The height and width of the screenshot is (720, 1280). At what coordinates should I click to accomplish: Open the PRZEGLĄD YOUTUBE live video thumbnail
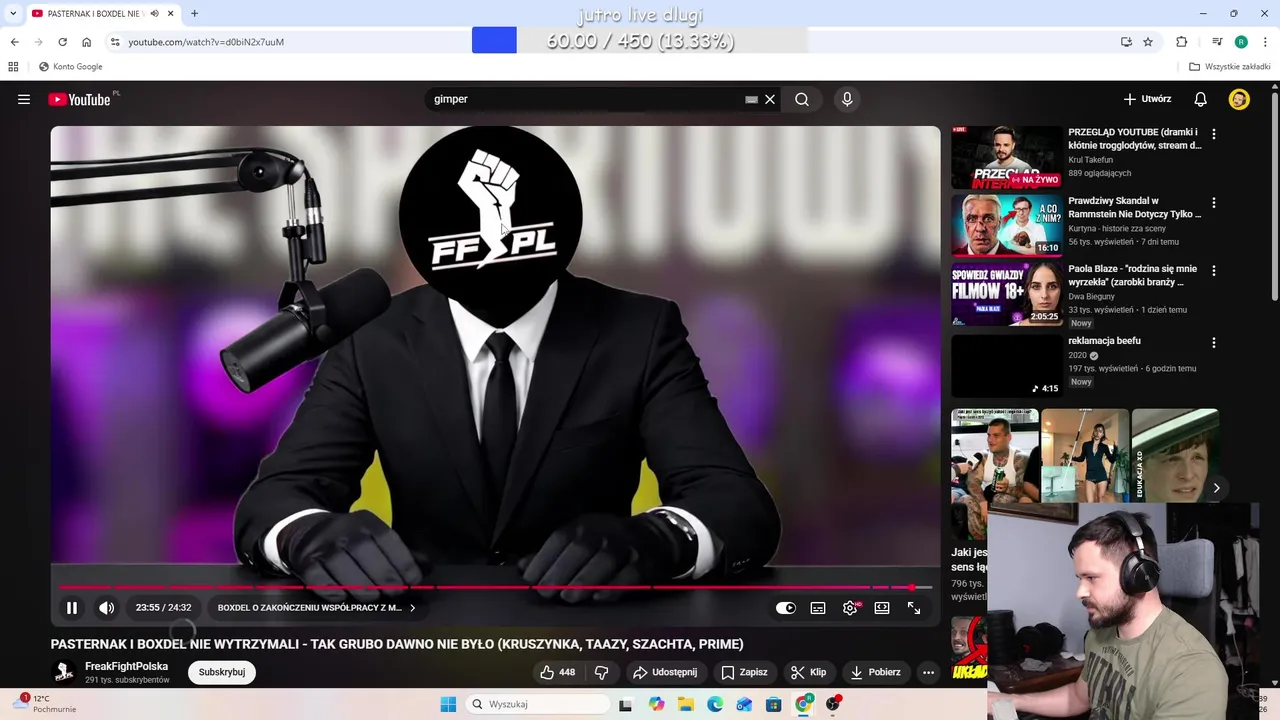pos(1006,157)
